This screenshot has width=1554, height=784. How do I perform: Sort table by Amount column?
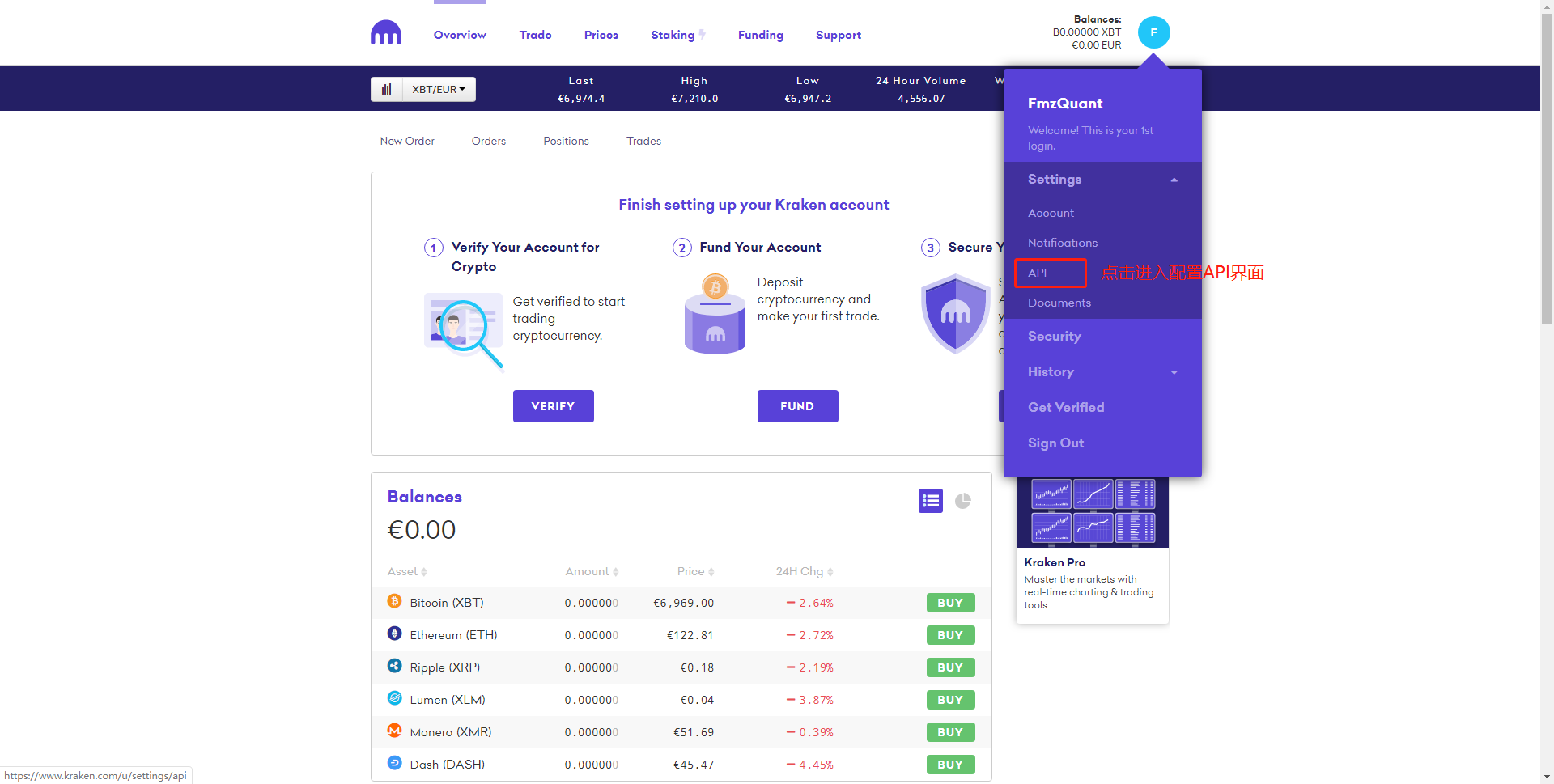pos(592,571)
